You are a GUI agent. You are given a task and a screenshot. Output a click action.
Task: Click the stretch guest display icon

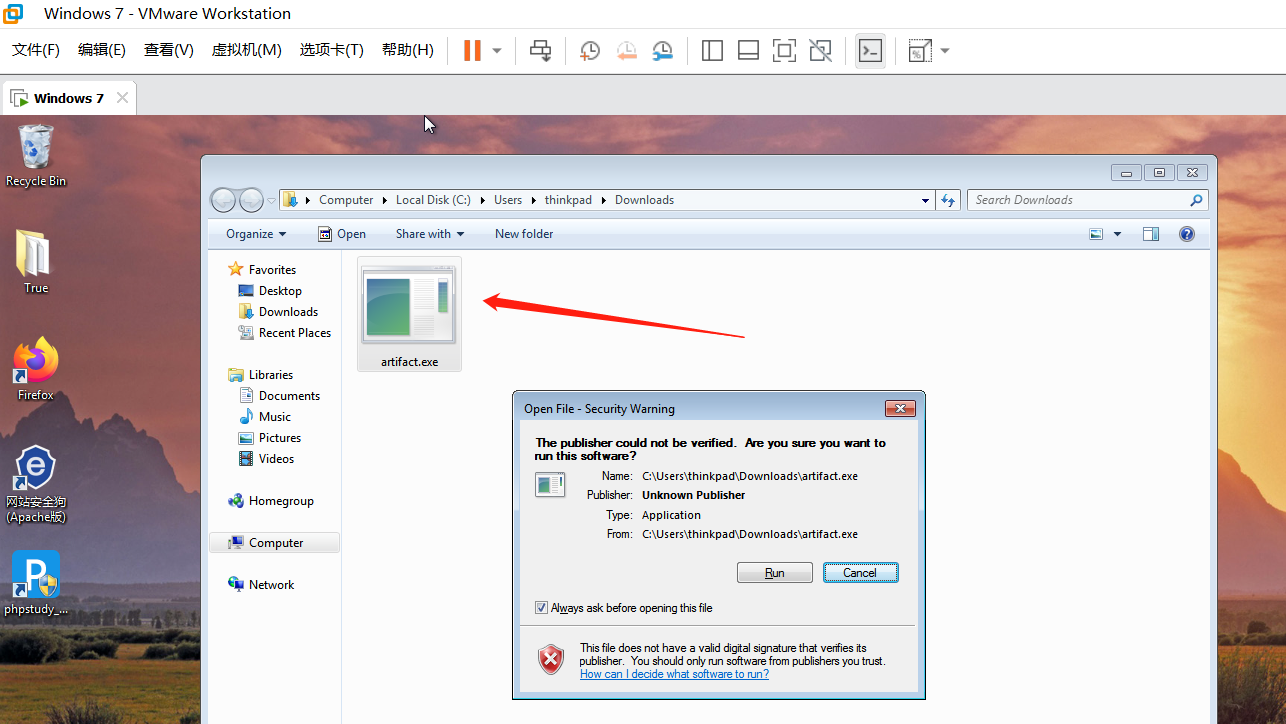click(x=919, y=51)
